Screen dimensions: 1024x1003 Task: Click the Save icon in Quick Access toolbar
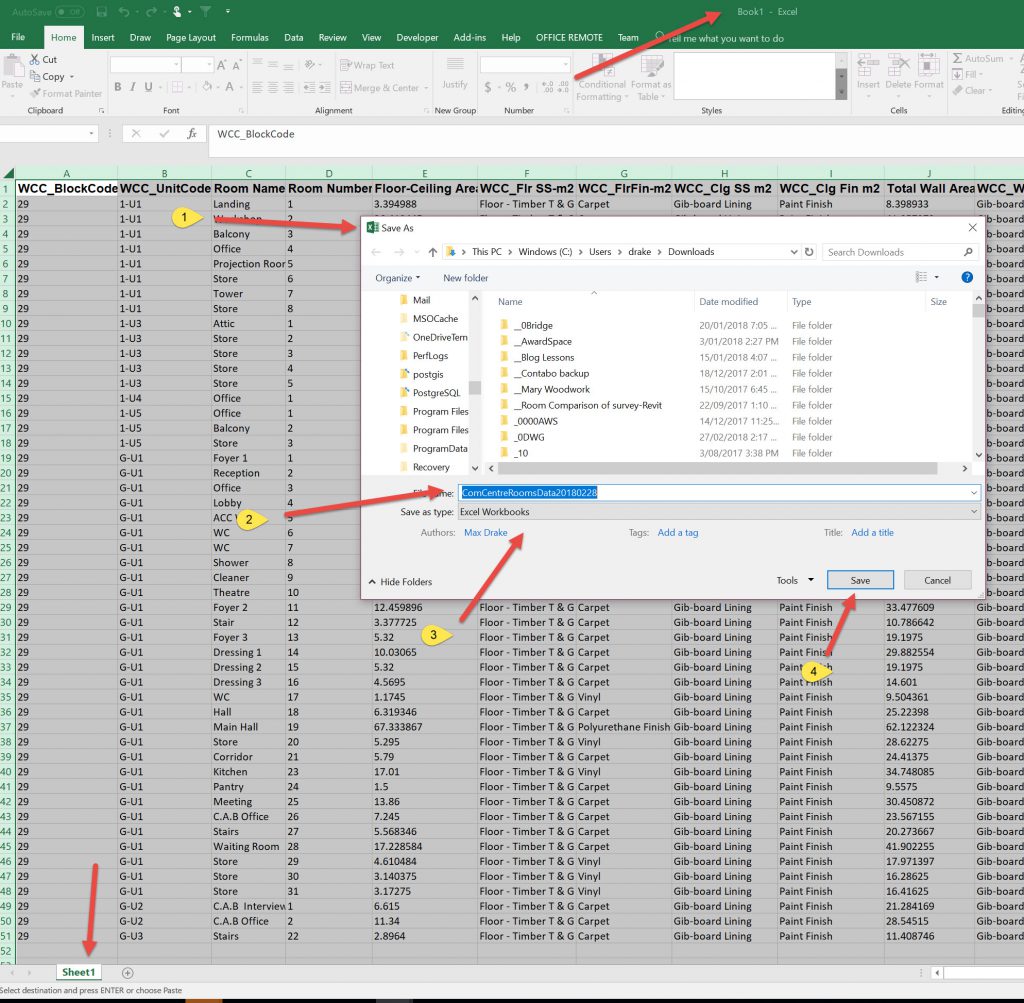coord(101,12)
